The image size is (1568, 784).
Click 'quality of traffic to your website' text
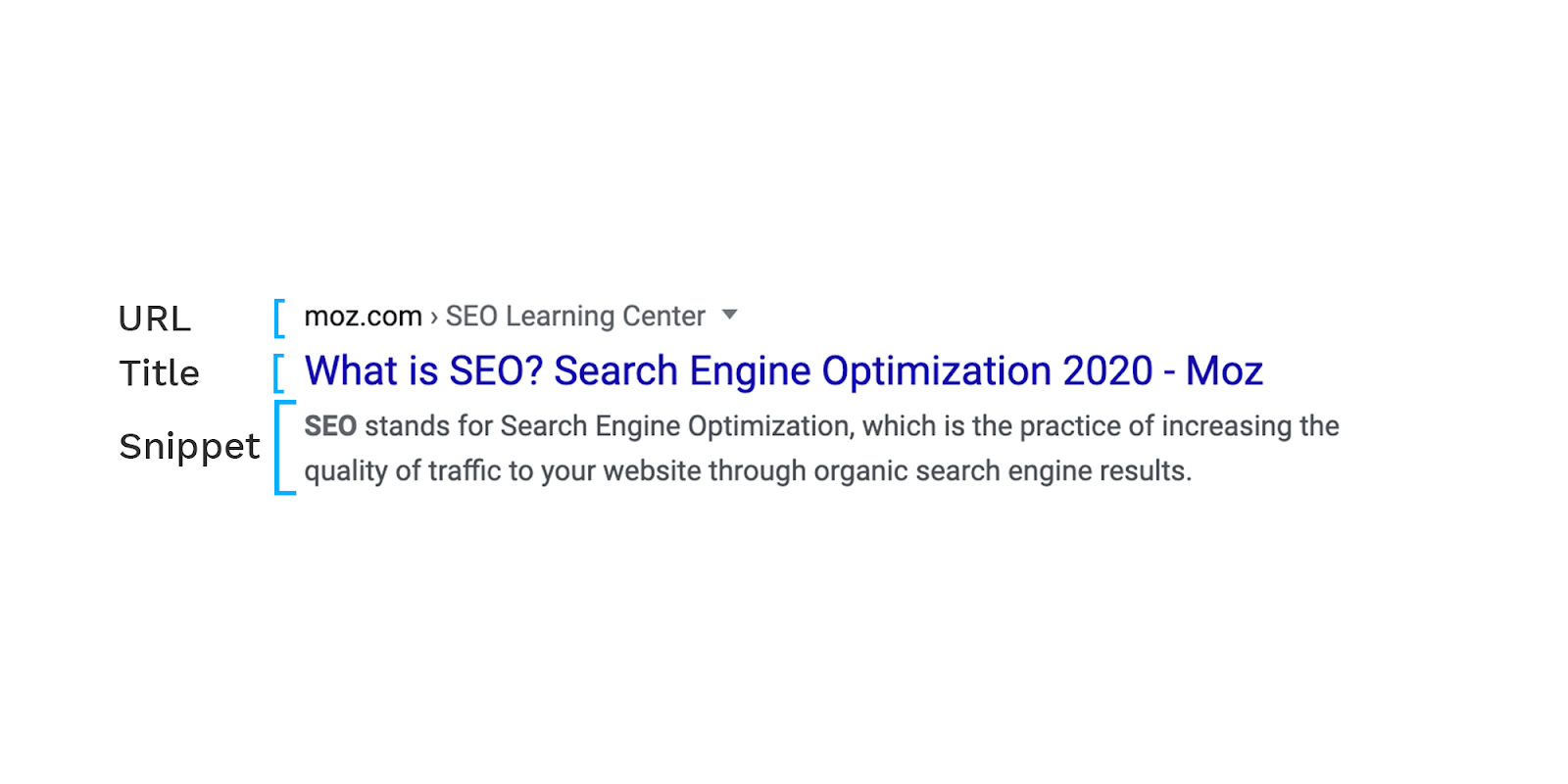(502, 471)
